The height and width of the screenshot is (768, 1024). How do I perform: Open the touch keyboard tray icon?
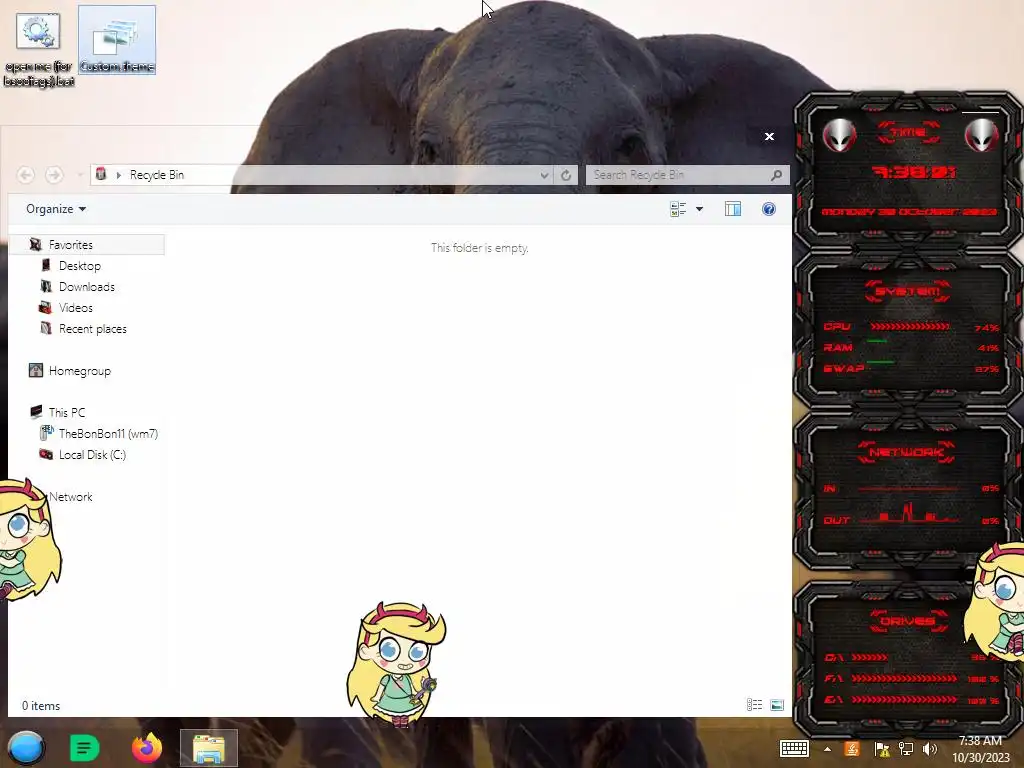(794, 749)
